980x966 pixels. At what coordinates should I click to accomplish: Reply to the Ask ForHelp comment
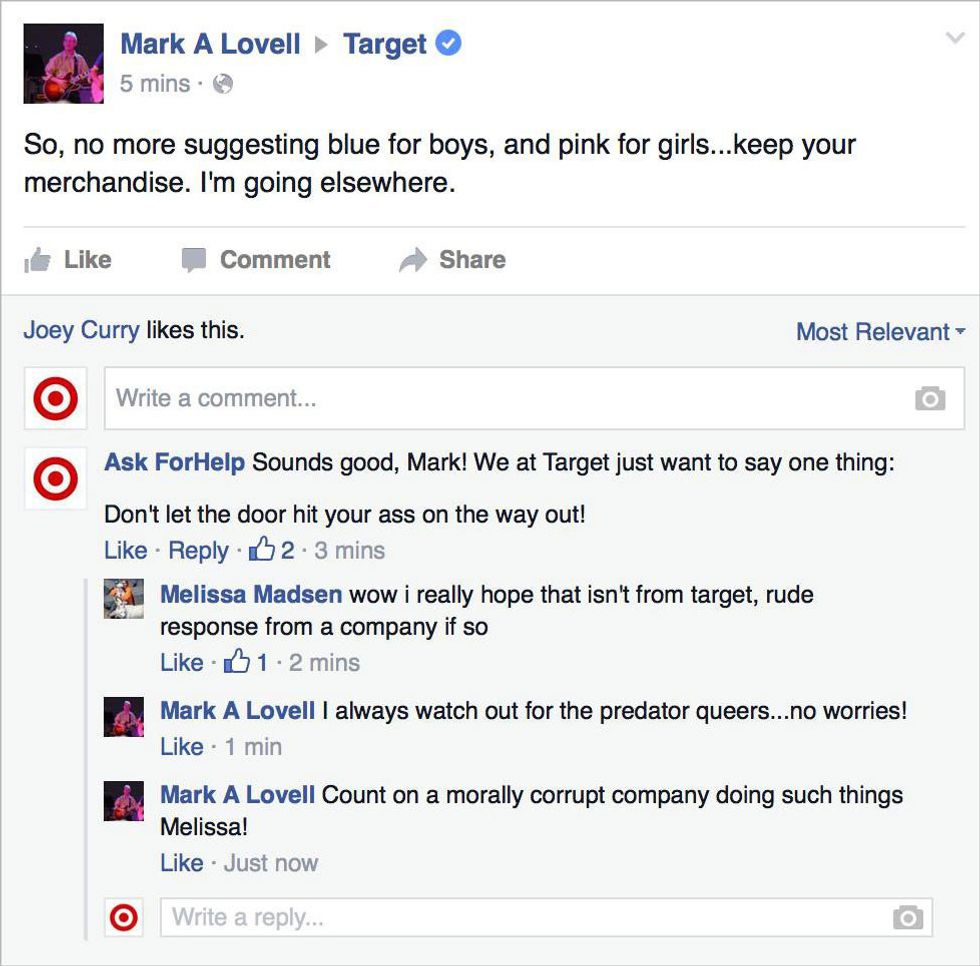(x=198, y=550)
